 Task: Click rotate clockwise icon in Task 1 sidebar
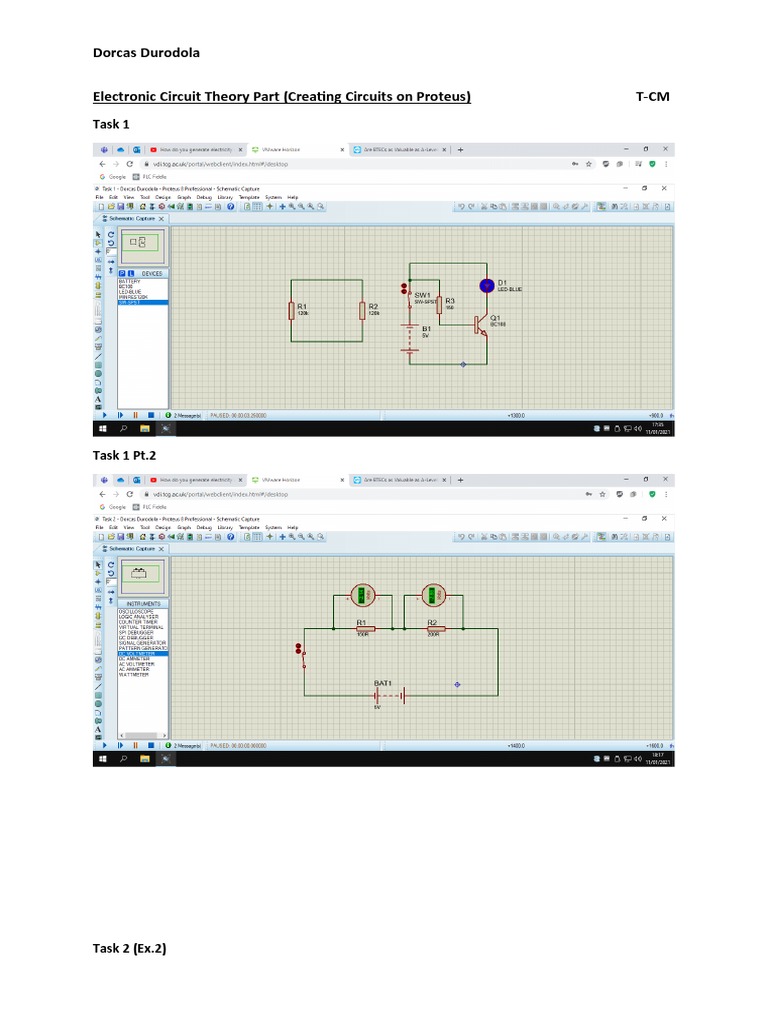[x=111, y=234]
